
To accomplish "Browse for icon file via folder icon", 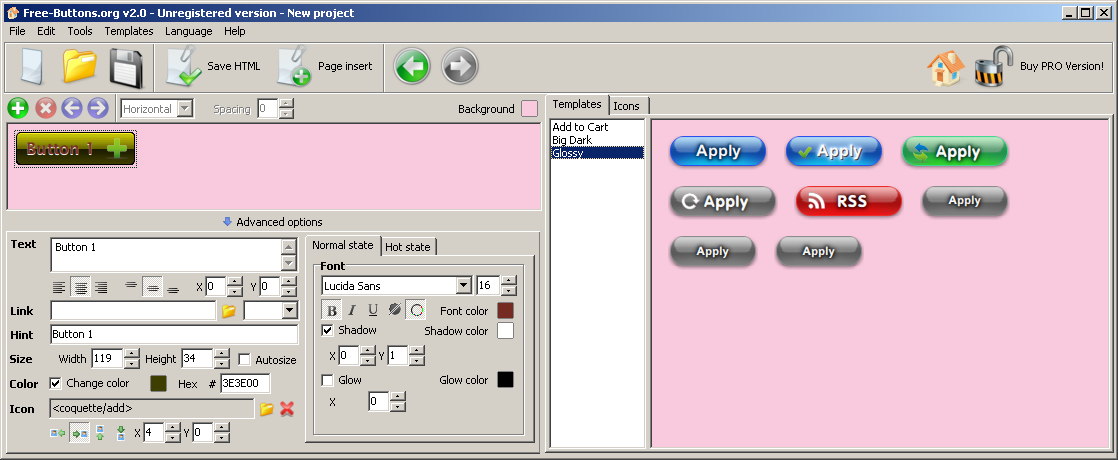I will (267, 409).
